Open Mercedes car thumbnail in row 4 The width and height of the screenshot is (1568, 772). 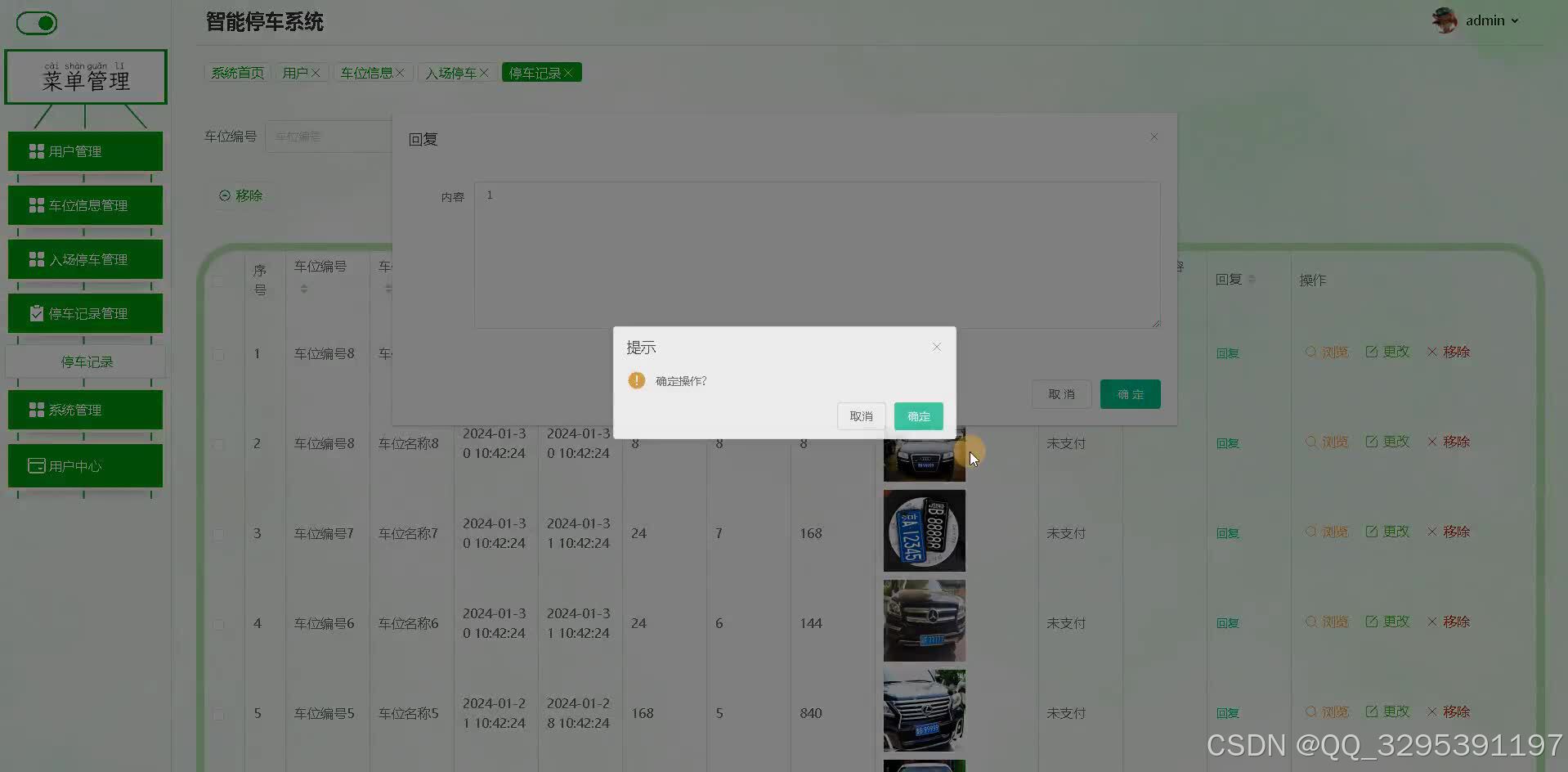[925, 621]
